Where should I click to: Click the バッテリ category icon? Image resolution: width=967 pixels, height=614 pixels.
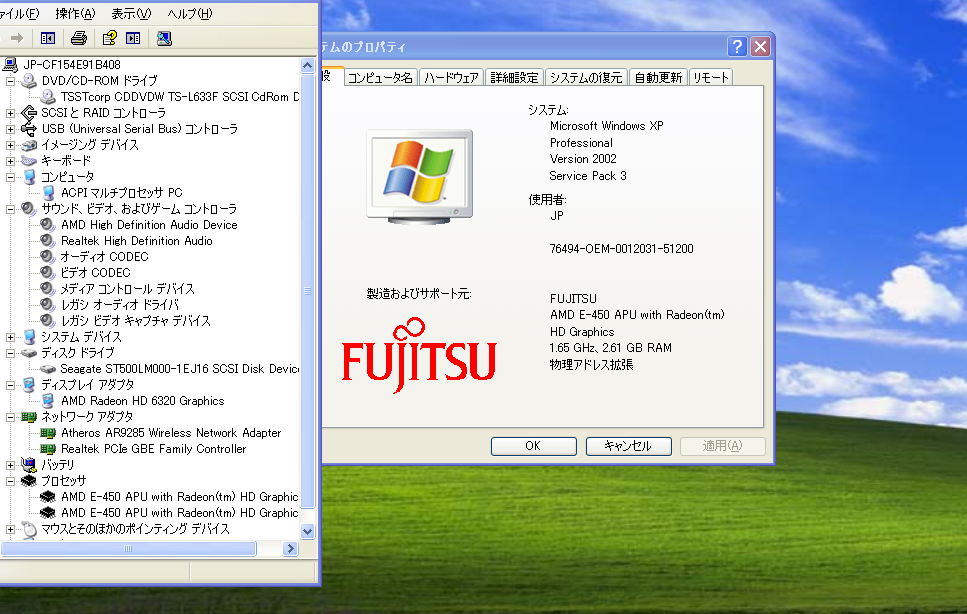tap(29, 465)
